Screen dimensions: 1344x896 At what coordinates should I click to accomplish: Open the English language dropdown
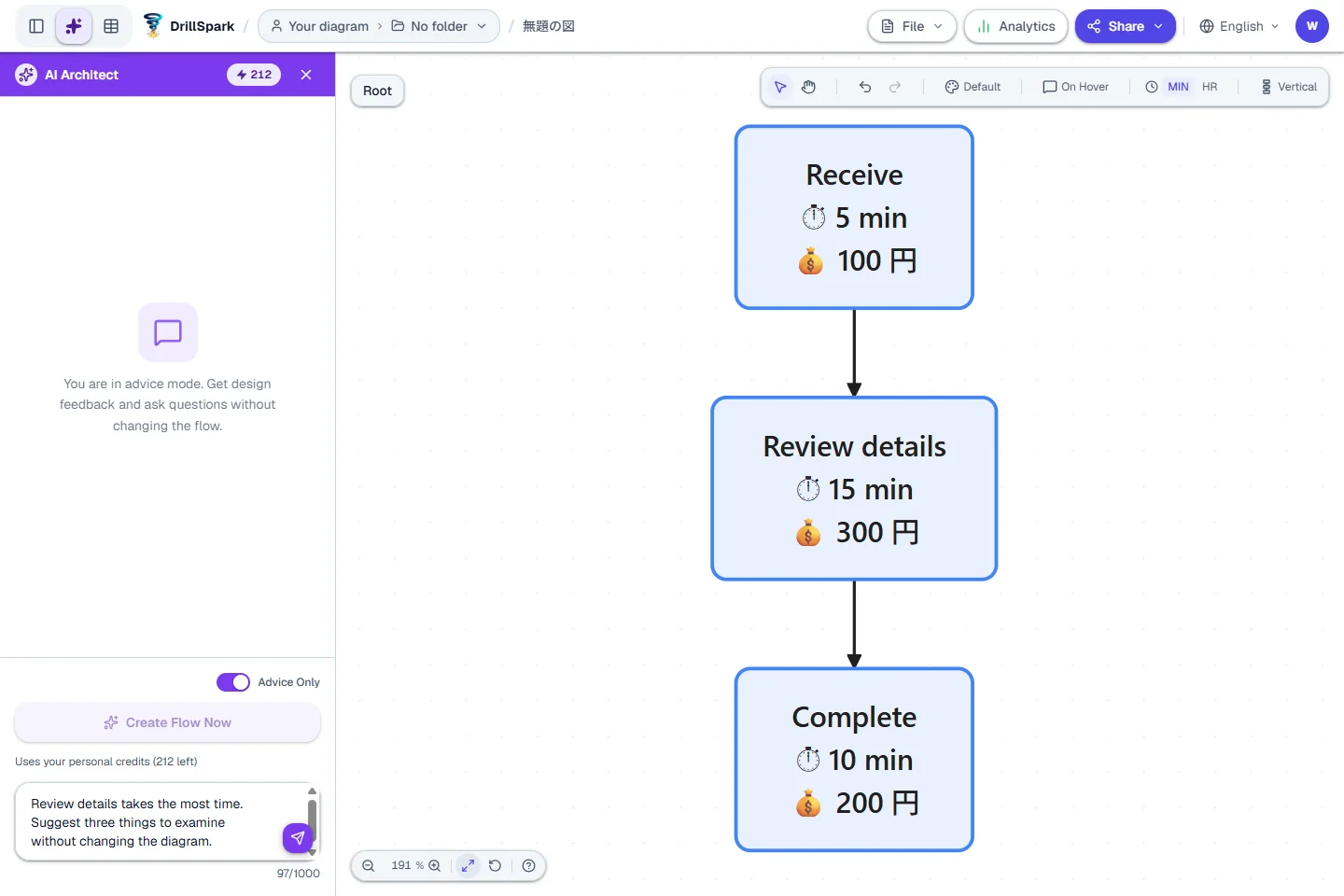[1239, 26]
